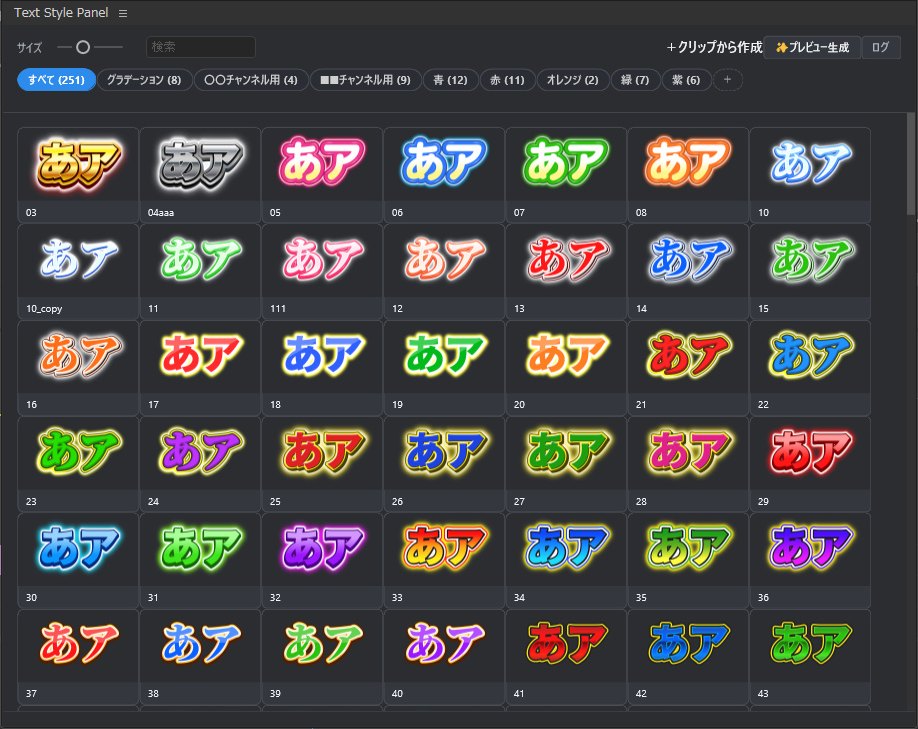Select red glow style thumbnail 29
Image resolution: width=918 pixels, height=729 pixels.
pyautogui.click(x=810, y=464)
